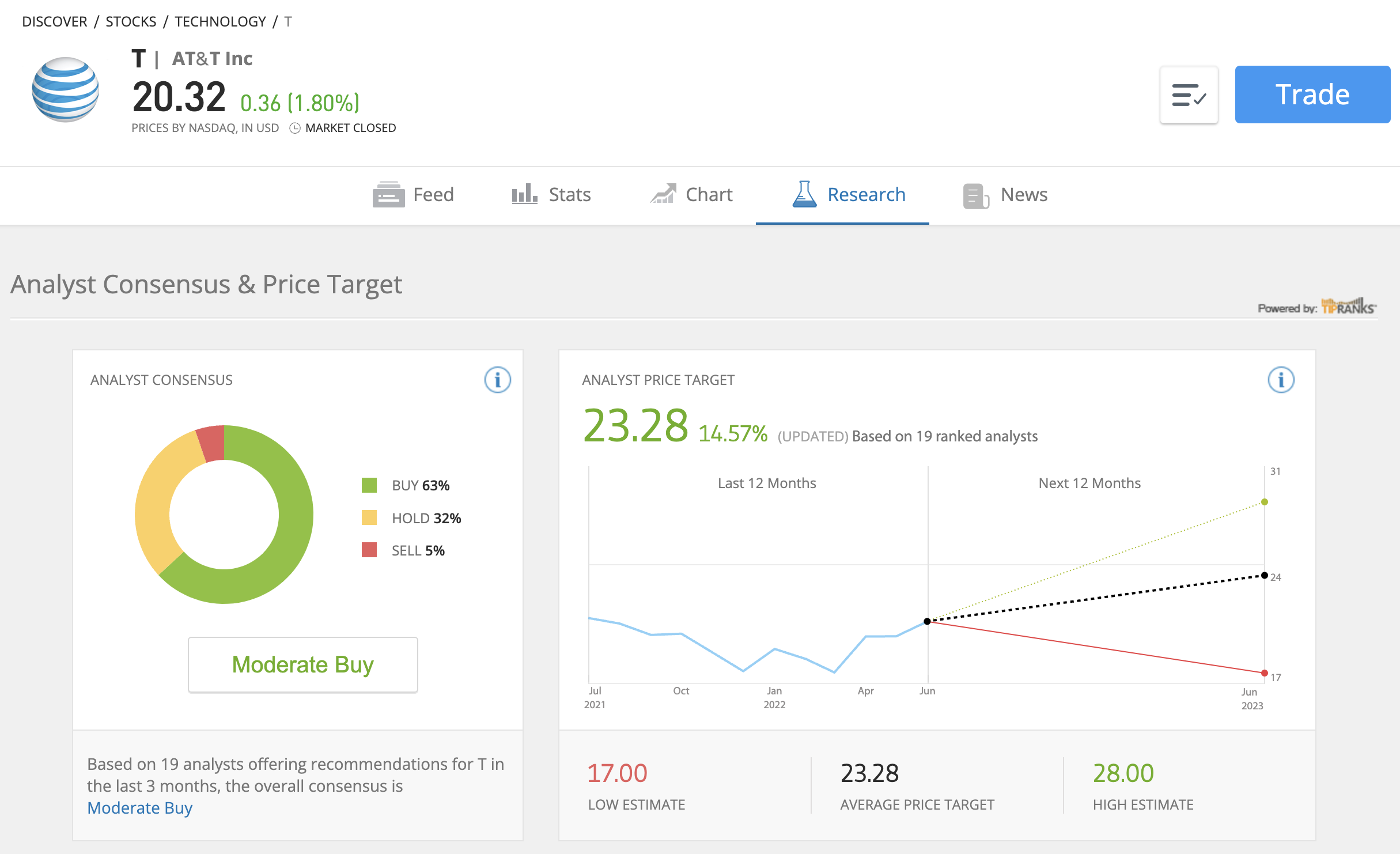1400x854 pixels.
Task: Click the 20.32 stock price
Action: [x=179, y=97]
